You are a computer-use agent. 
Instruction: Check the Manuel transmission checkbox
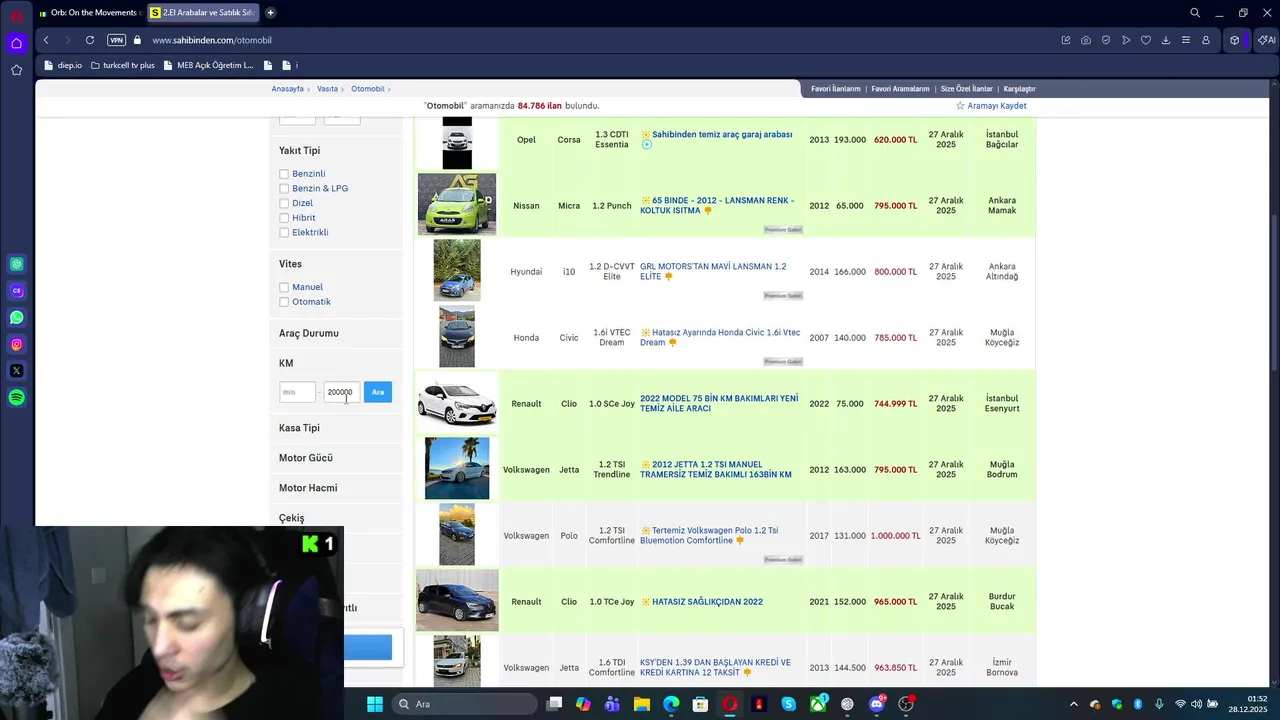point(284,287)
